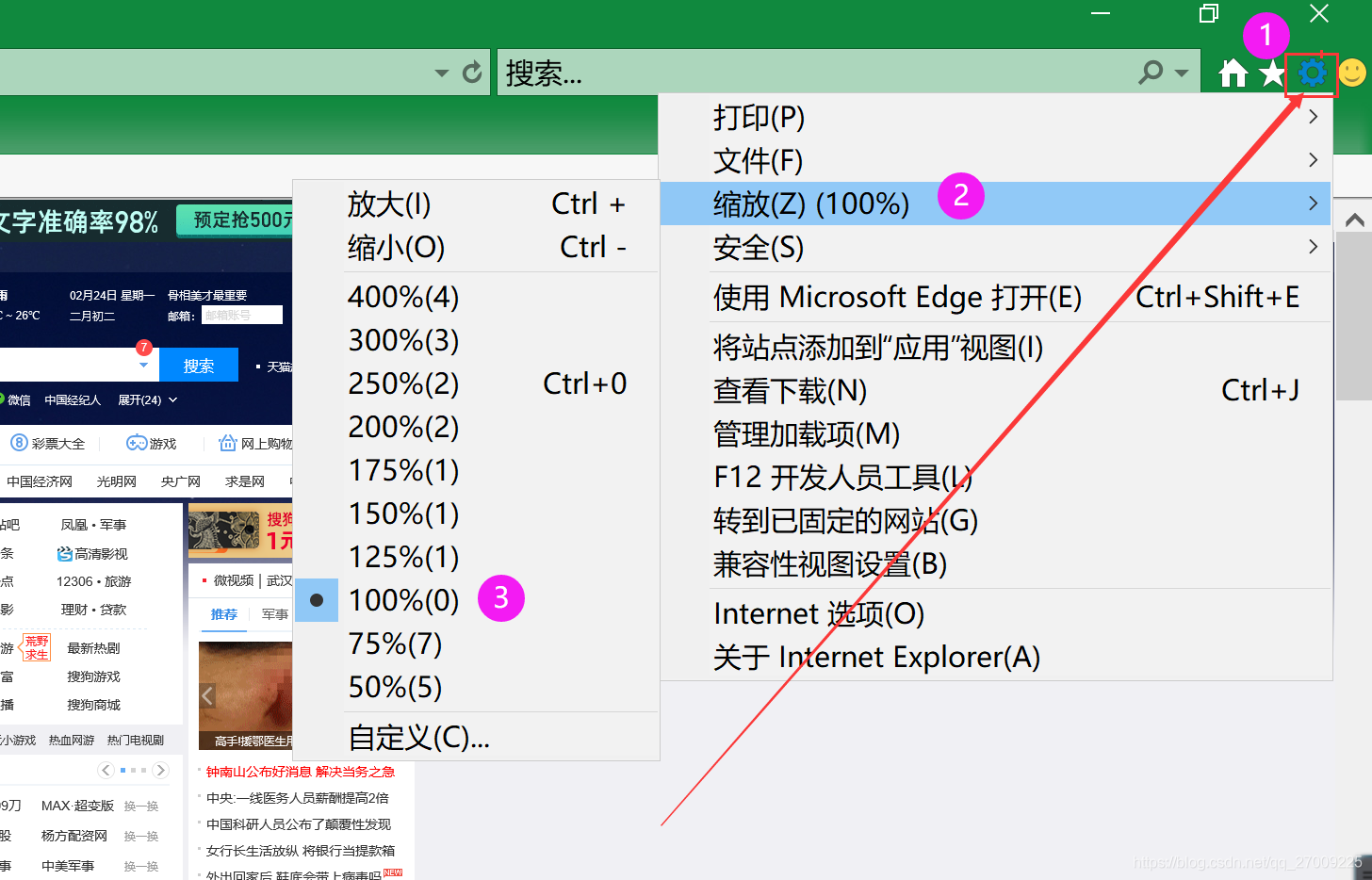
Task: Refresh the page with the reload icon
Action: (471, 72)
